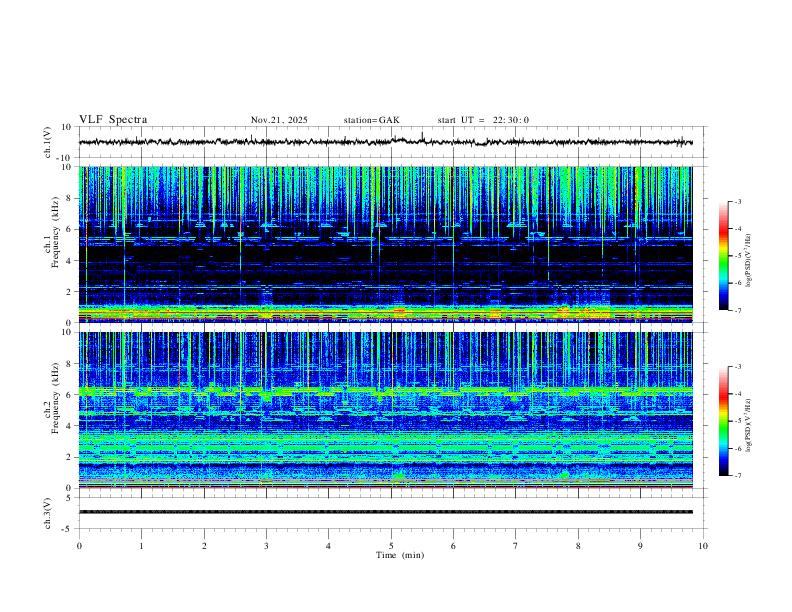Click the "-7" label on the ch.2 colorbar

point(737,476)
